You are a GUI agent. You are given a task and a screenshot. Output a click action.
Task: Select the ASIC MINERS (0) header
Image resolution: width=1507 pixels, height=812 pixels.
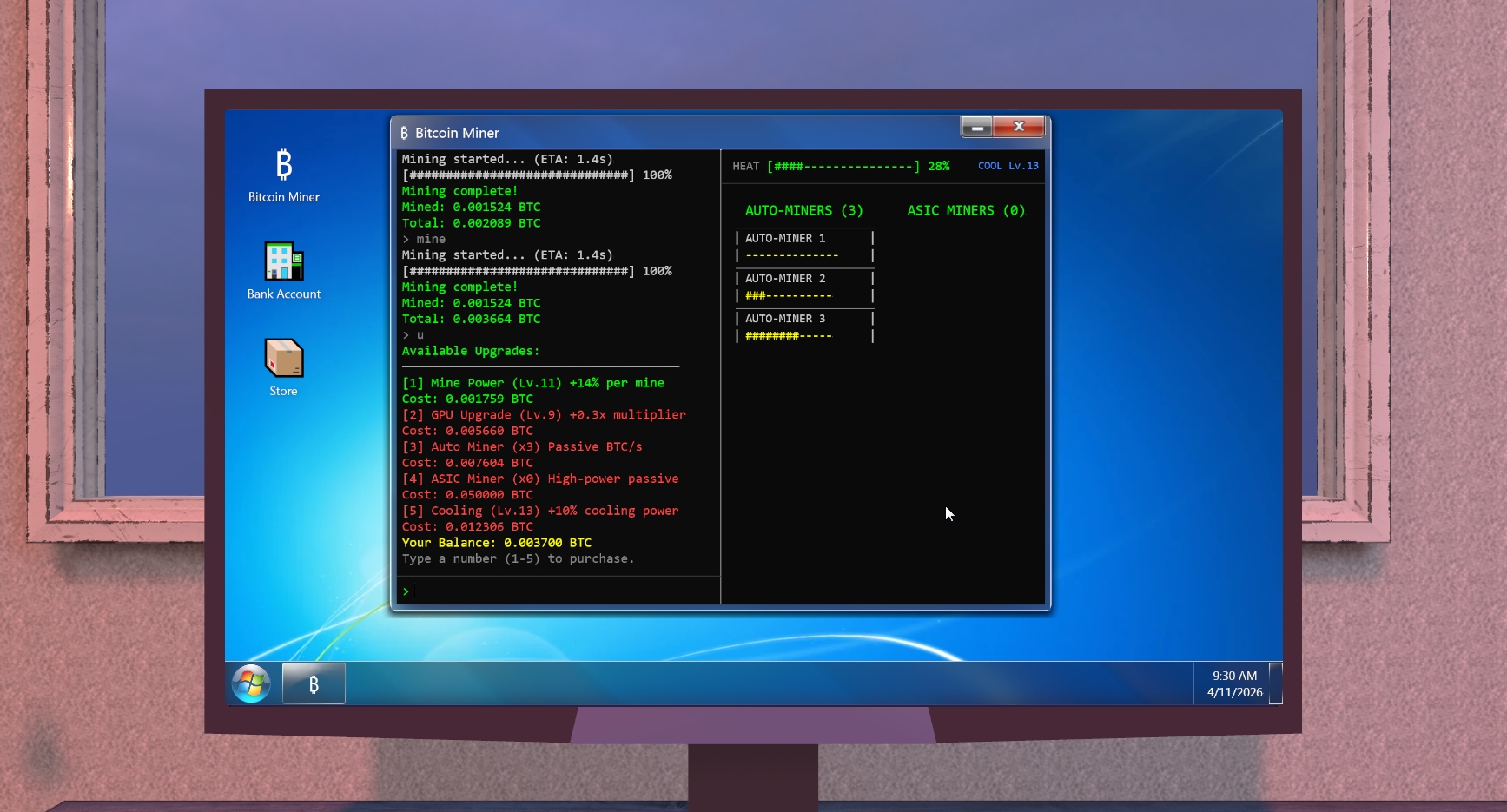966,210
